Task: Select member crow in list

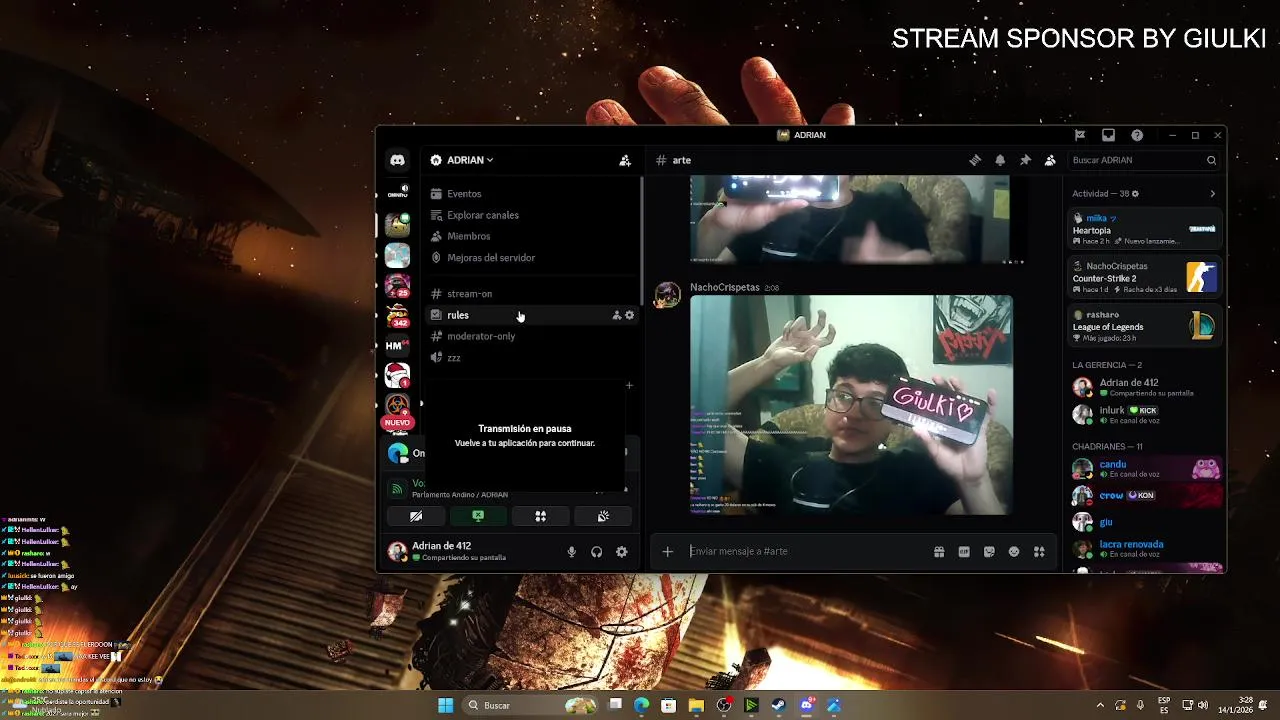Action: click(x=1144, y=495)
